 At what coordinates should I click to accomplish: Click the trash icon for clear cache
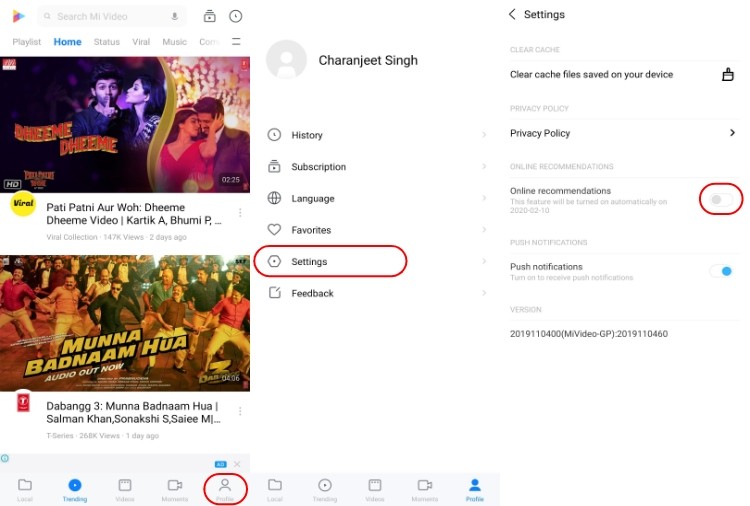(x=728, y=74)
